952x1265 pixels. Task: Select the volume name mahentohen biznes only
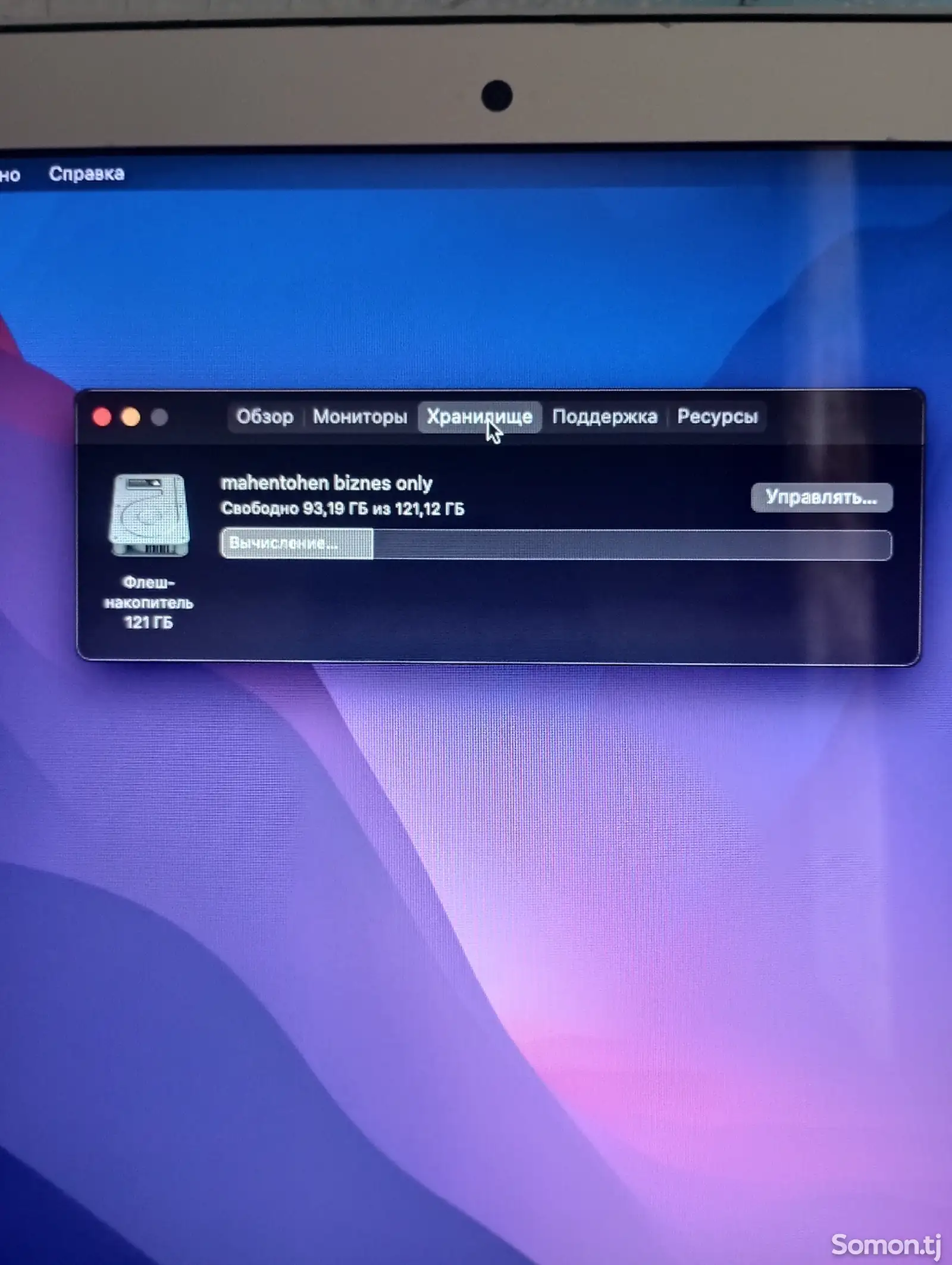[x=327, y=483]
